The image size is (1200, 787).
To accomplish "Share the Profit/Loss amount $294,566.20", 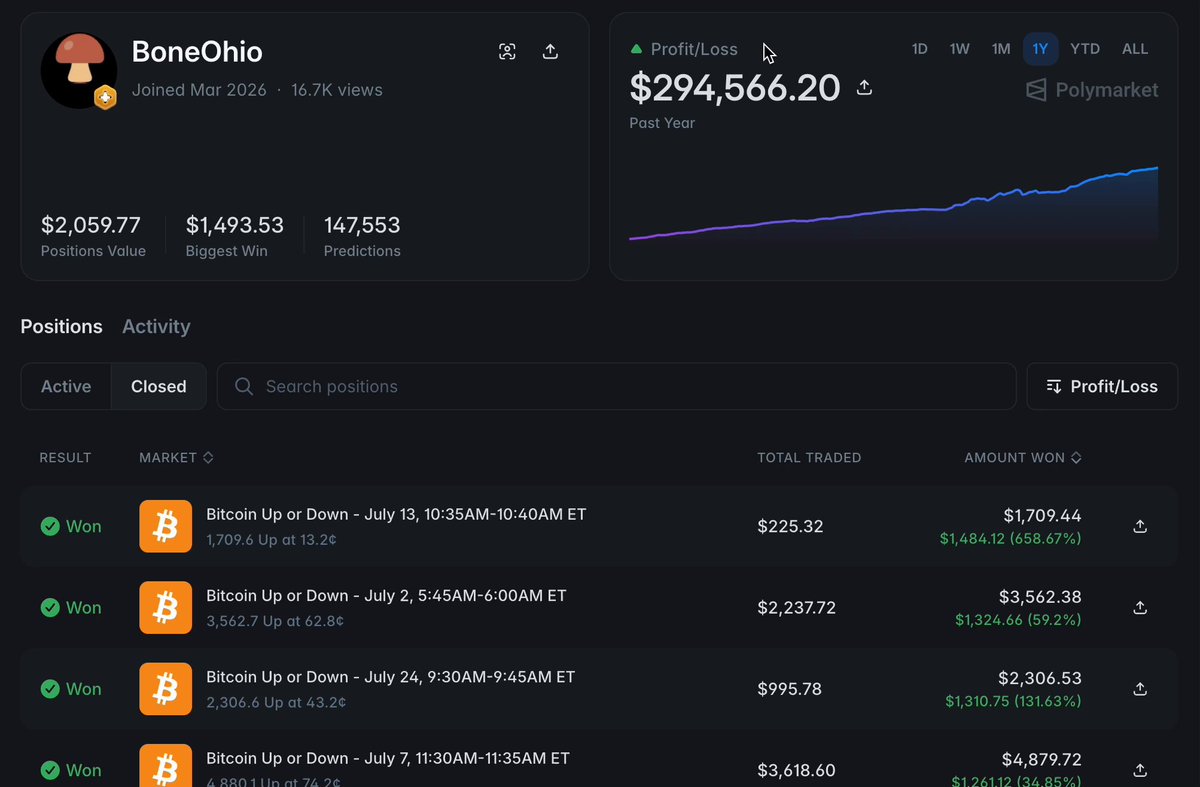I will 865,88.
